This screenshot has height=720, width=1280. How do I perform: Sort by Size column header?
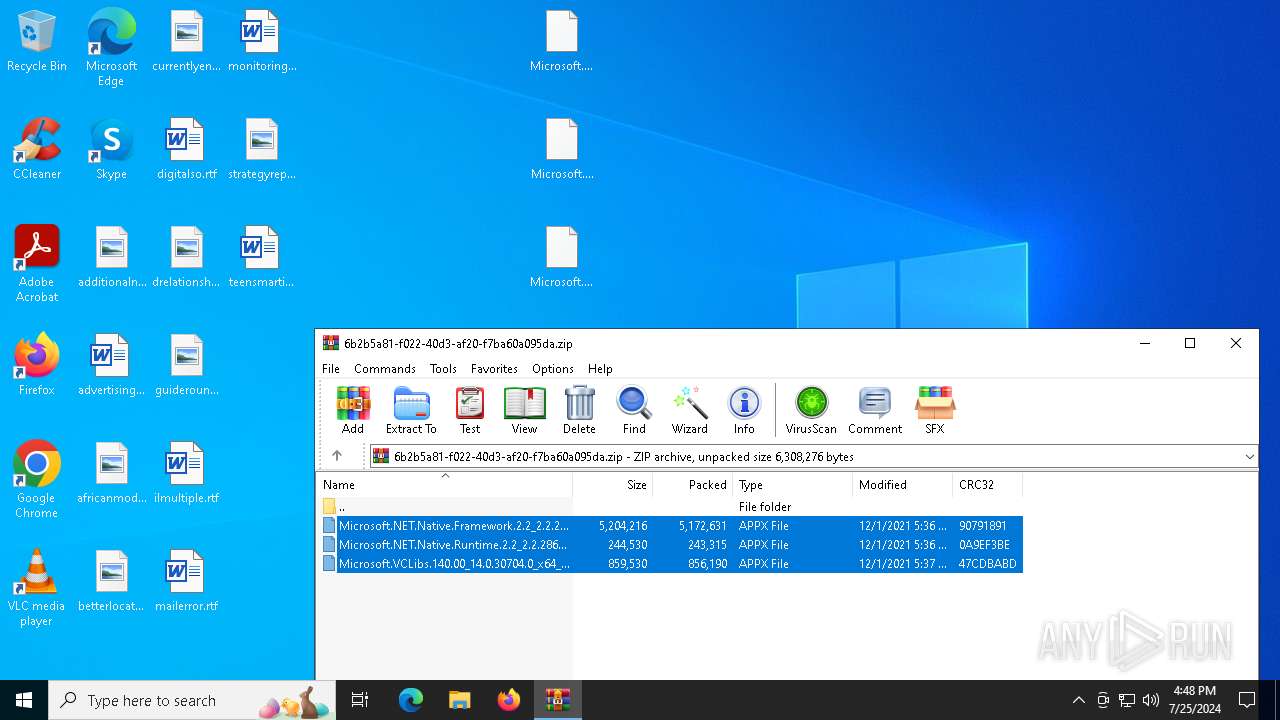(612, 485)
